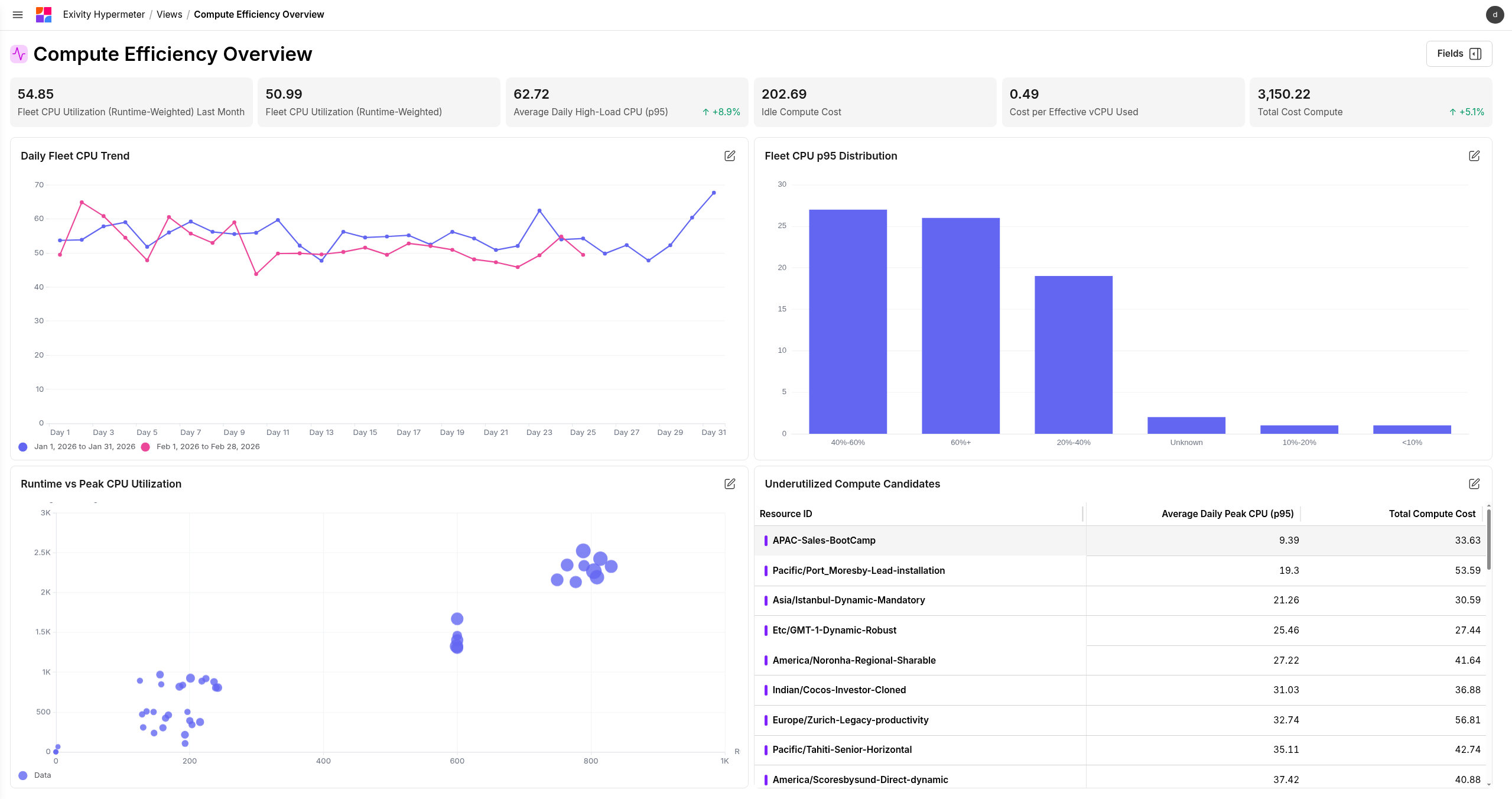Edit the Fleet CPU p95 Distribution widget
The width and height of the screenshot is (1512, 799).
point(1474,156)
